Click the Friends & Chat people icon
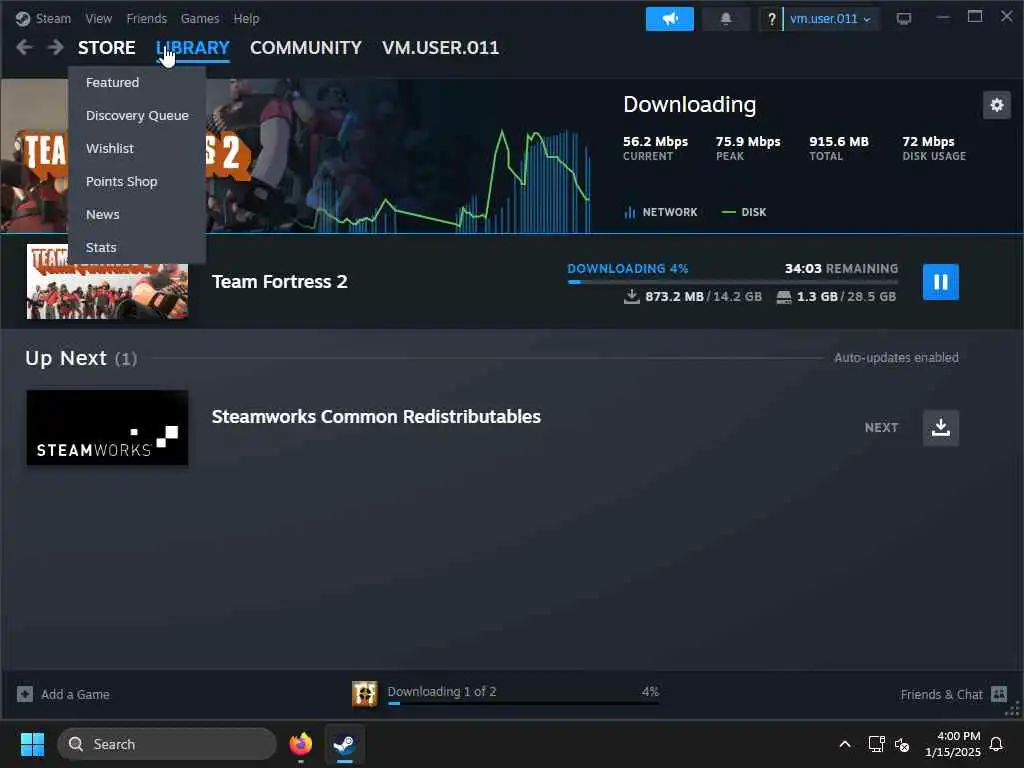The image size is (1024, 768). [x=999, y=694]
